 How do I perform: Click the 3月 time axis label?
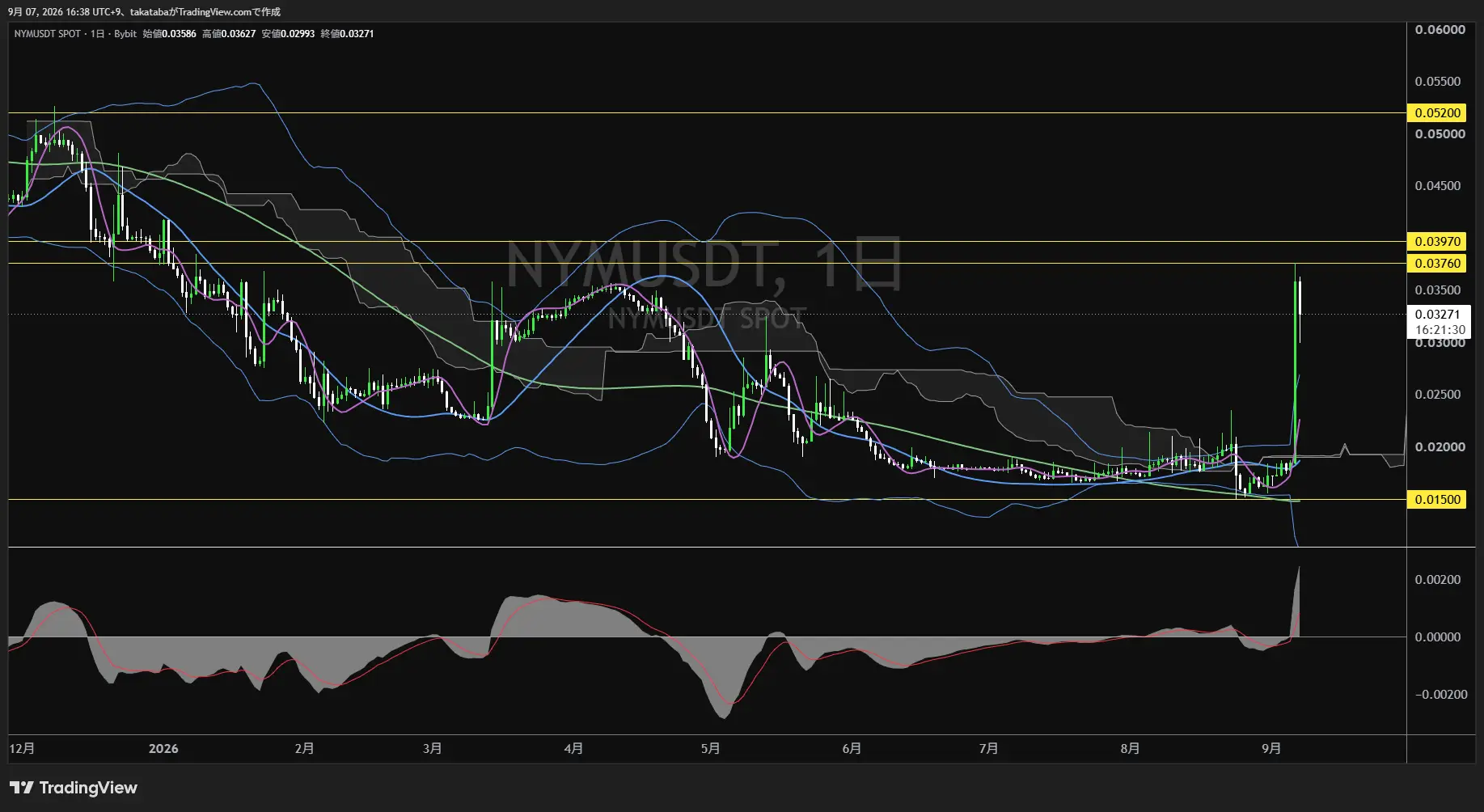[433, 749]
